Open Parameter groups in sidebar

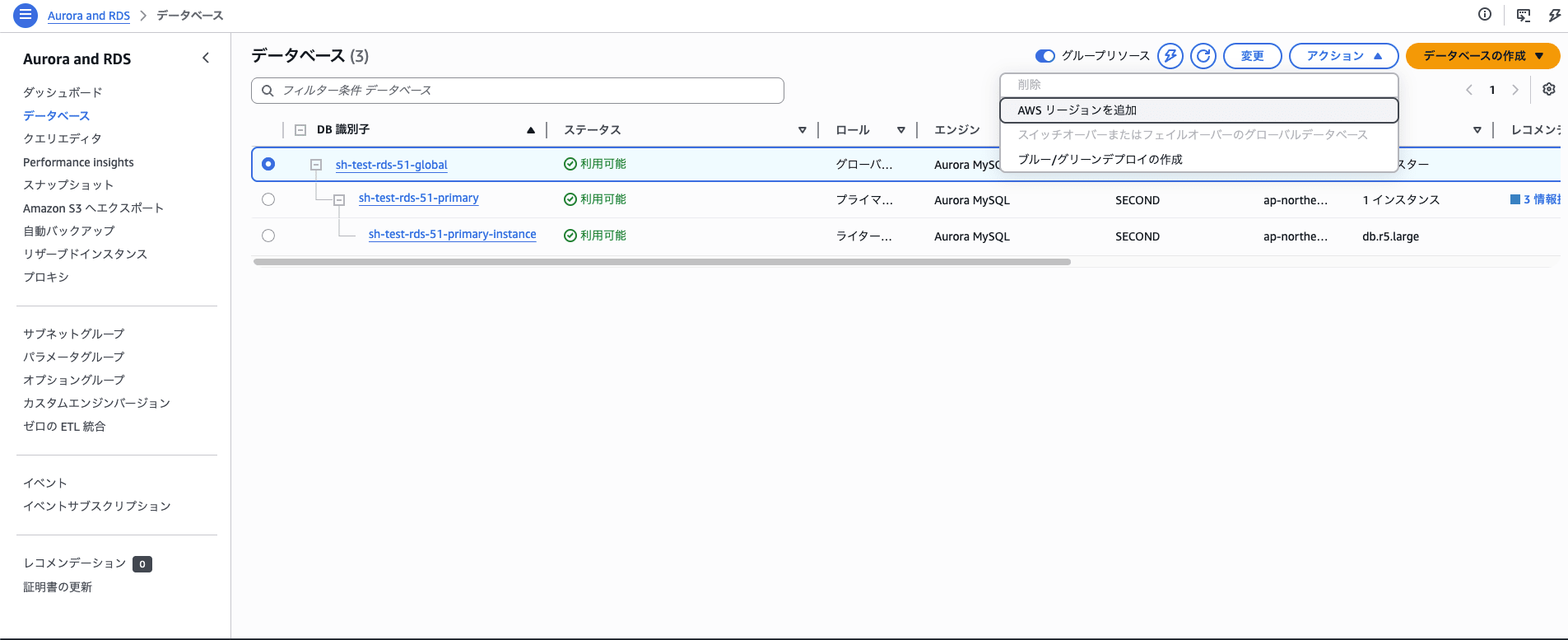(74, 357)
